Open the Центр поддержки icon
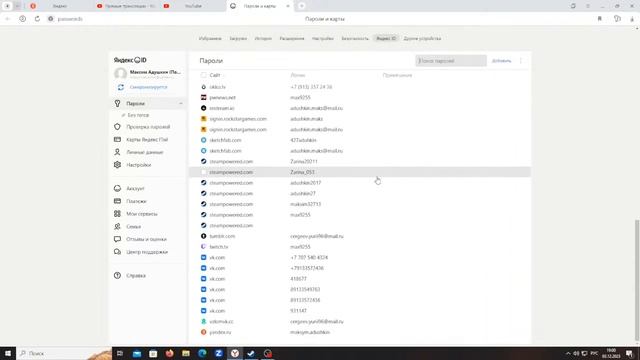The width and height of the screenshot is (640, 360). click(x=118, y=252)
